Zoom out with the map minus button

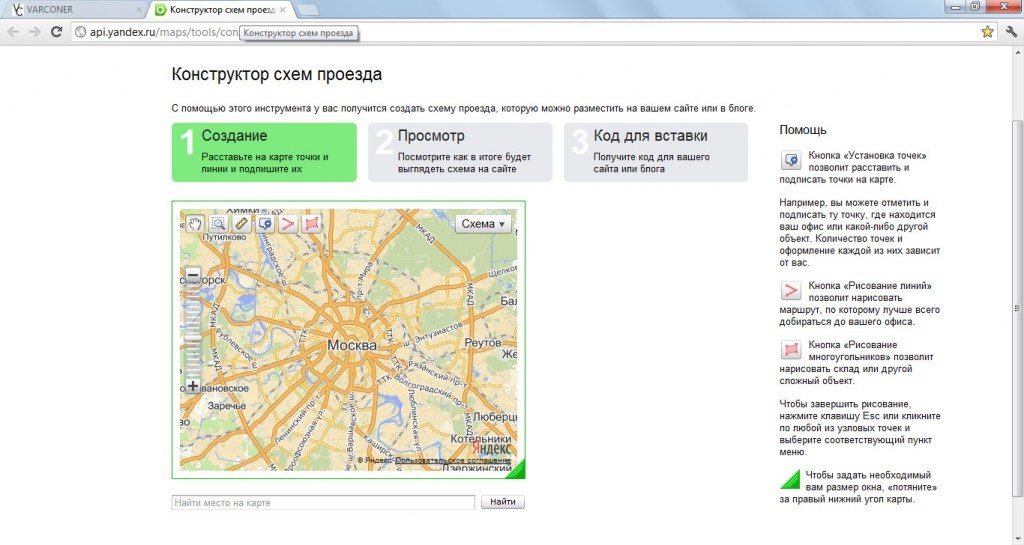coord(193,275)
